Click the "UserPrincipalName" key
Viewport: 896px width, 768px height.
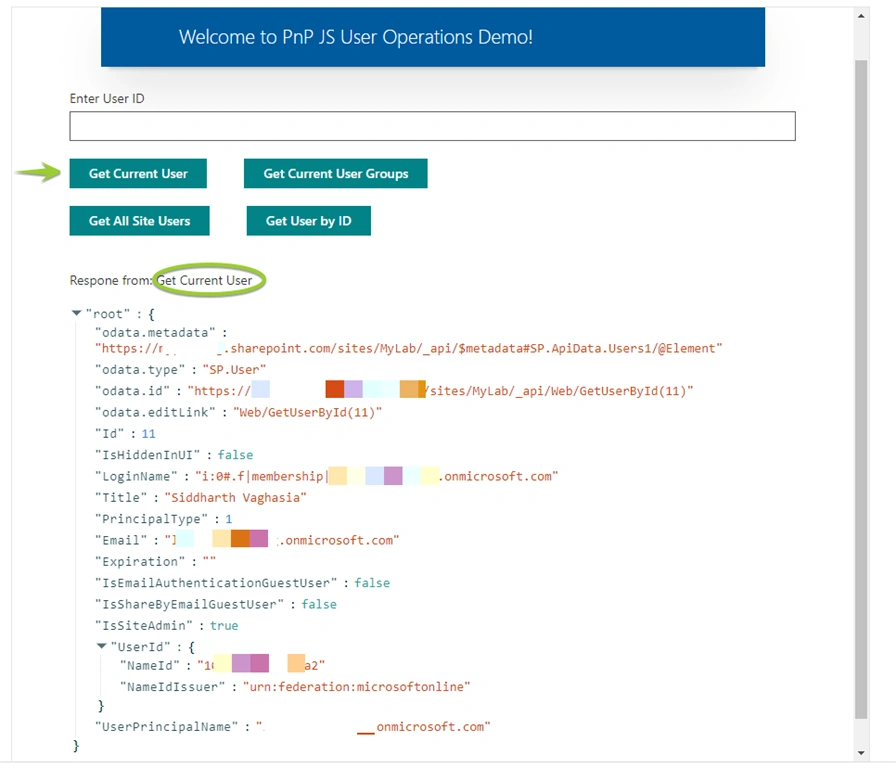166,727
